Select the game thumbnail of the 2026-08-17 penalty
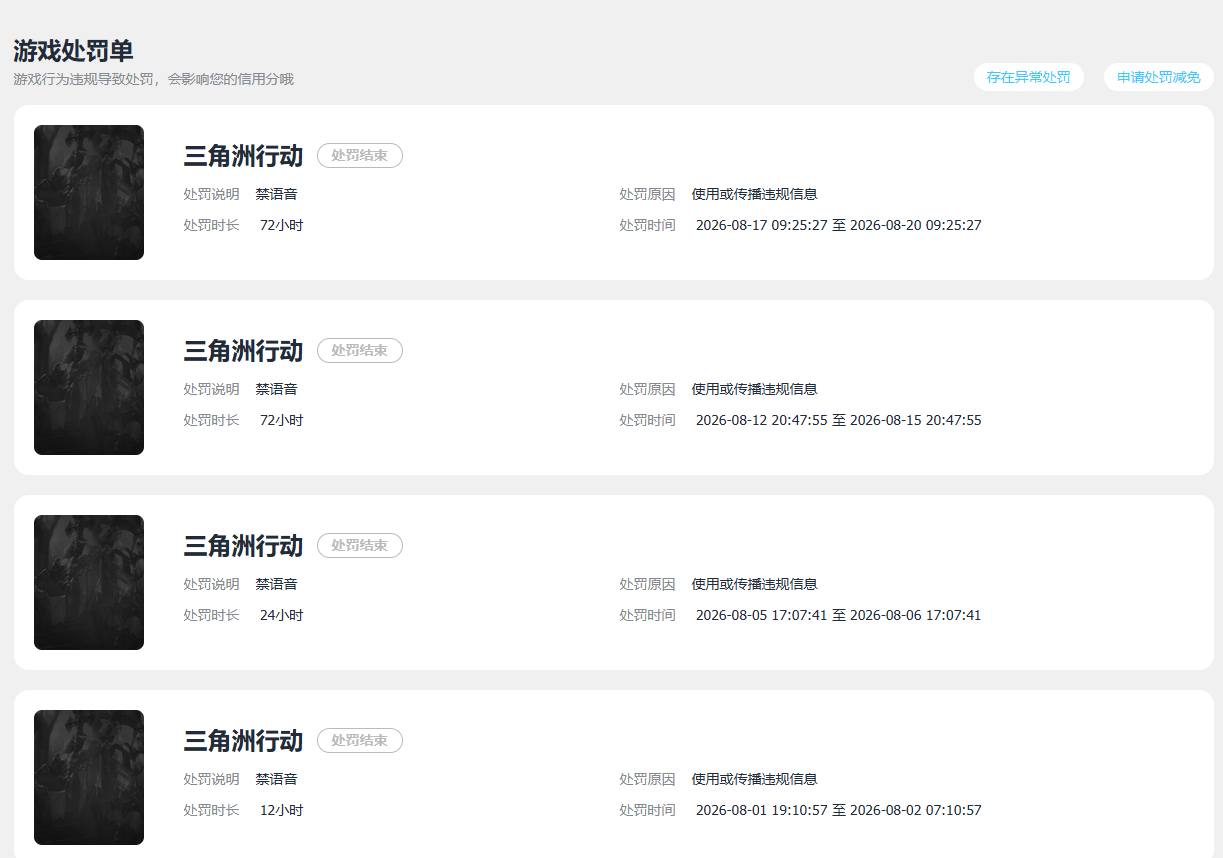 coord(89,192)
